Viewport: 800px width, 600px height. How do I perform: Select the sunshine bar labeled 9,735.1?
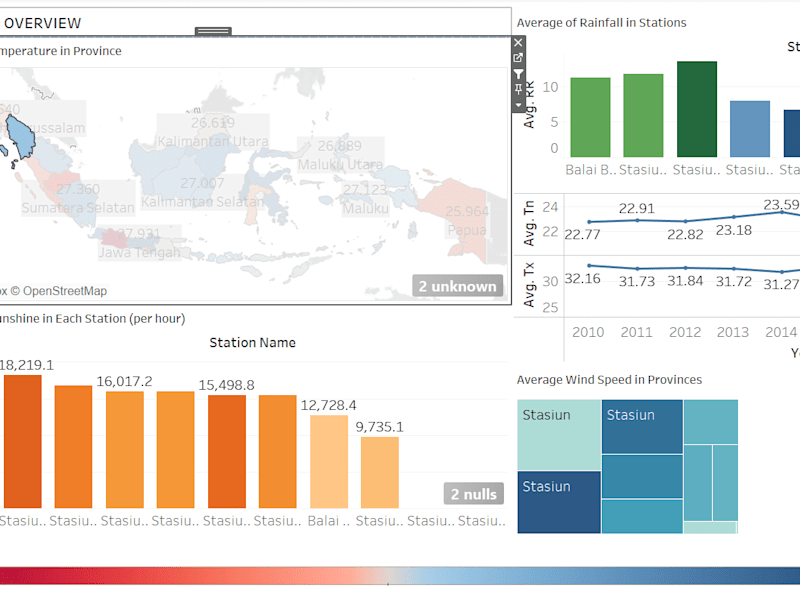pyautogui.click(x=380, y=472)
